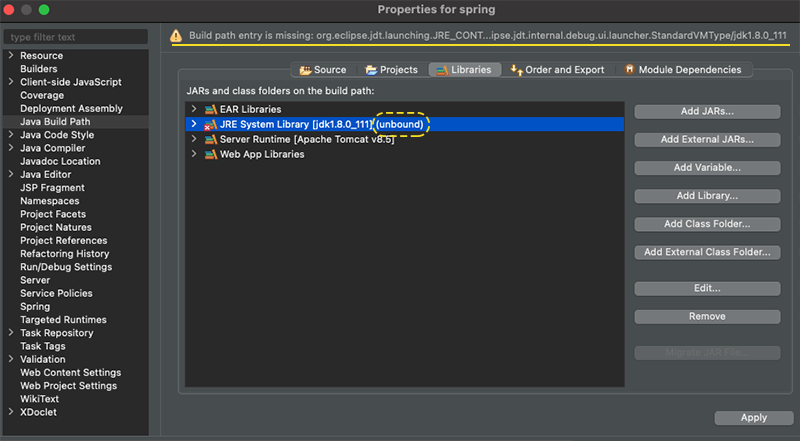Switch to the Projects tab
Viewport: 800px width, 441px height.
(x=391, y=70)
